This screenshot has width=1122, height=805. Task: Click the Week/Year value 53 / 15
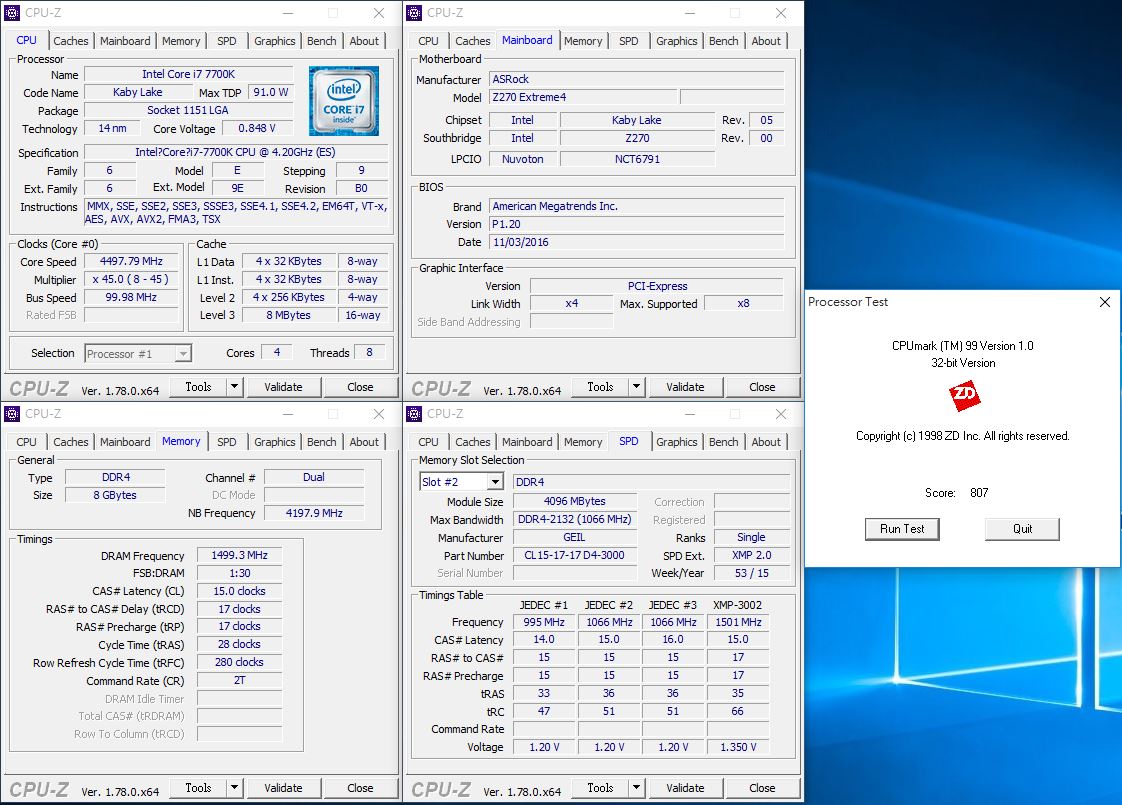(751, 573)
